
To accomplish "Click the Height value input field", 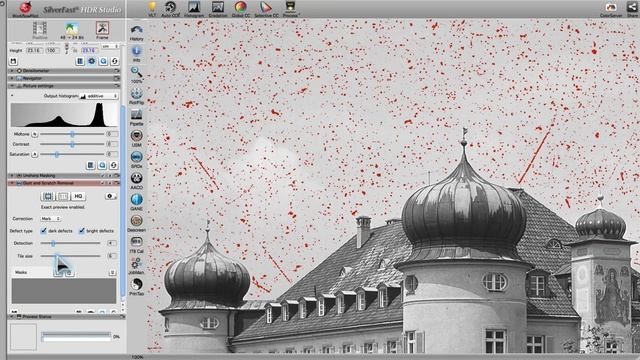I will pyautogui.click(x=34, y=51).
